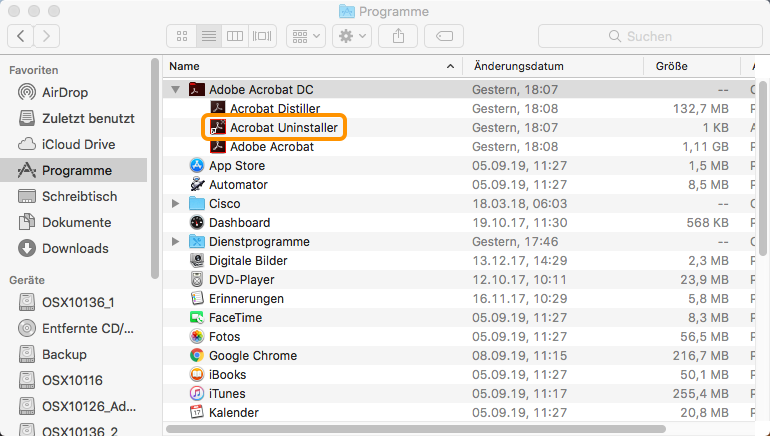Screen dimensions: 770x436
Task: Select Erinnerungen in the list
Action: 246,299
